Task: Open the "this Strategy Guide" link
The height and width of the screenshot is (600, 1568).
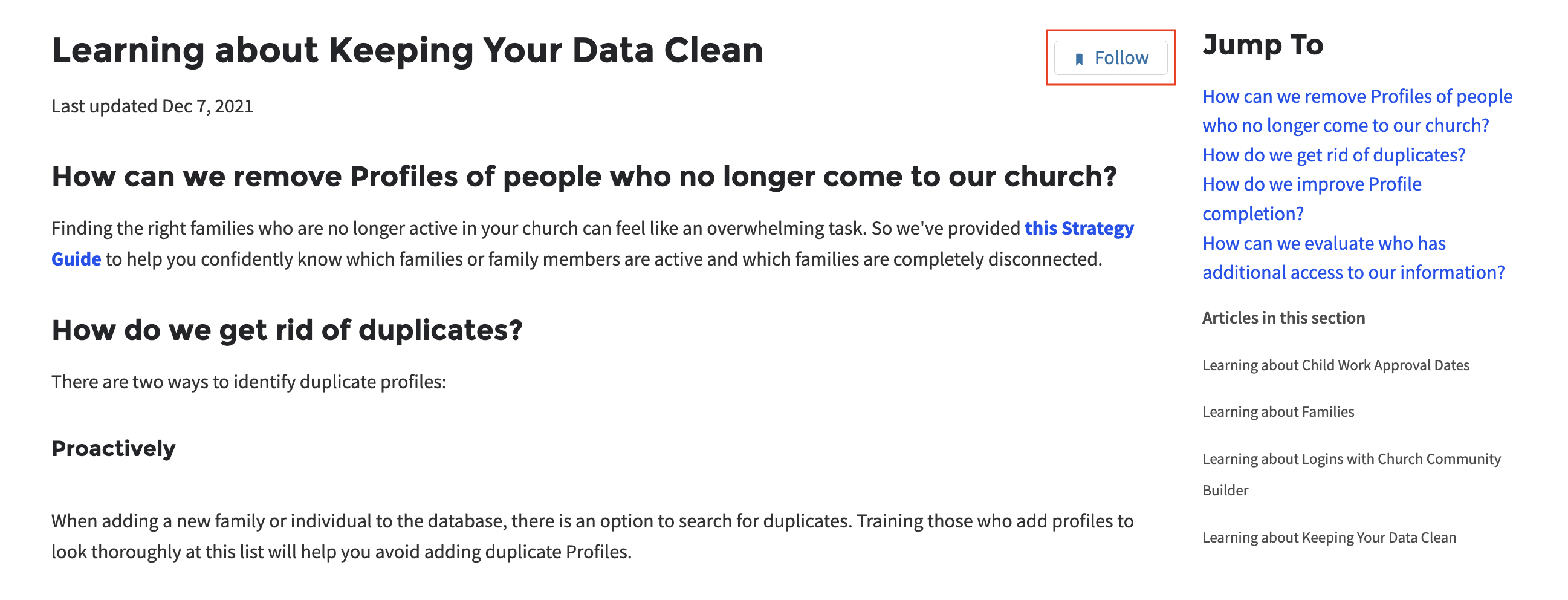Action: (x=1078, y=229)
